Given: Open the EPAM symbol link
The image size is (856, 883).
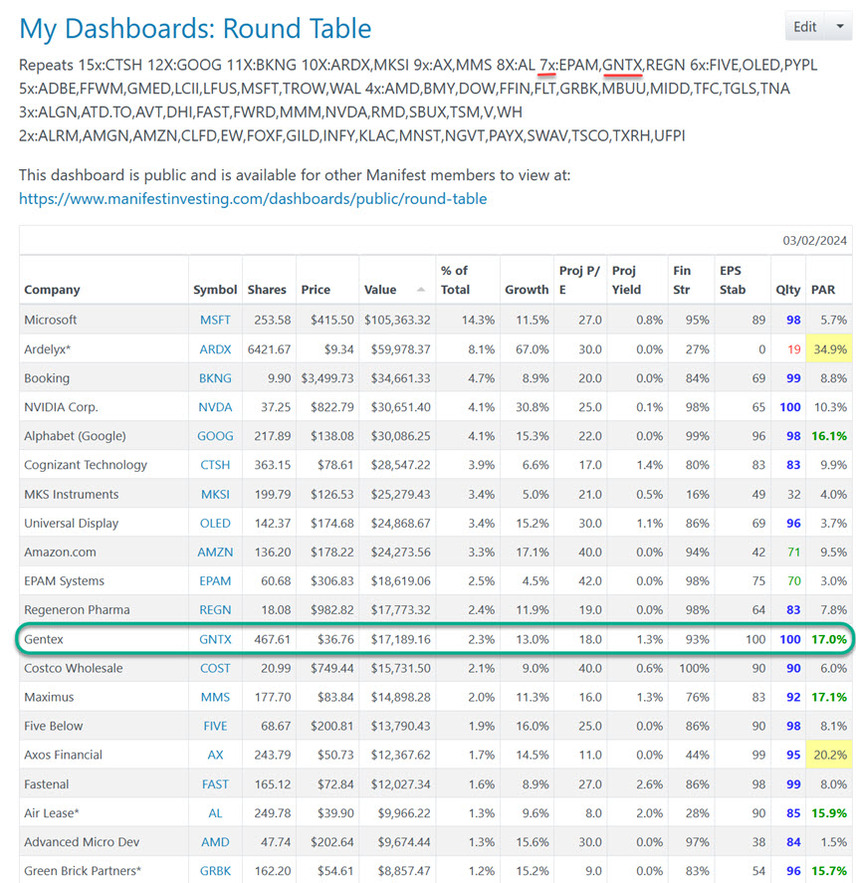Looking at the screenshot, I should [215, 581].
